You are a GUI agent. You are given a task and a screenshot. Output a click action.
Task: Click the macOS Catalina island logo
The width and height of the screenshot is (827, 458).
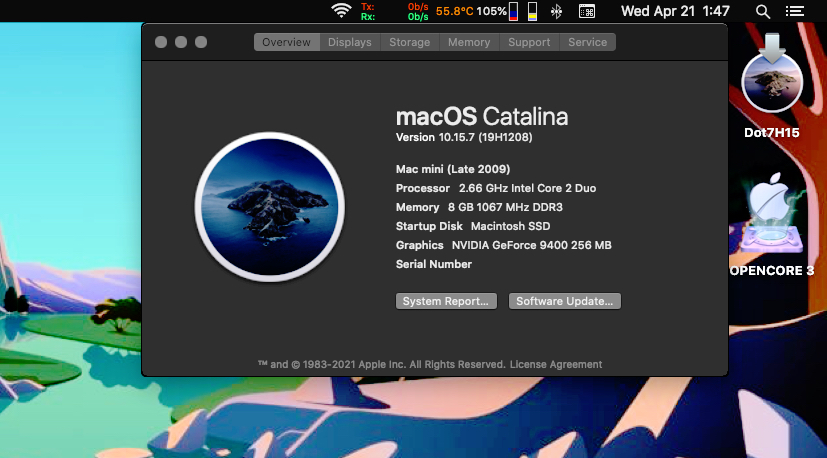[x=270, y=207]
